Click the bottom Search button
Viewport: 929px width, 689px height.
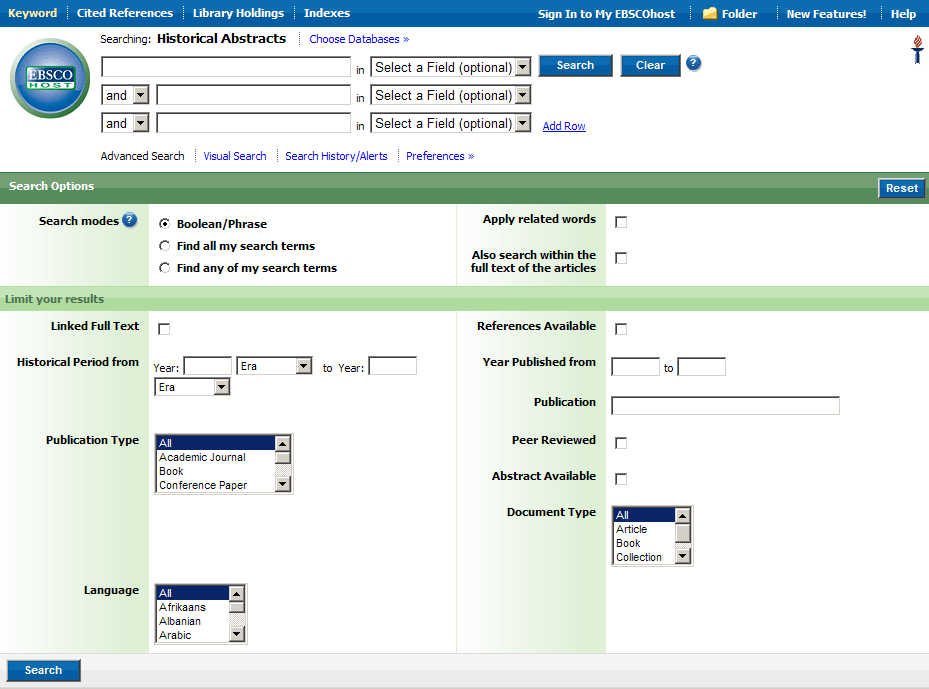43,670
